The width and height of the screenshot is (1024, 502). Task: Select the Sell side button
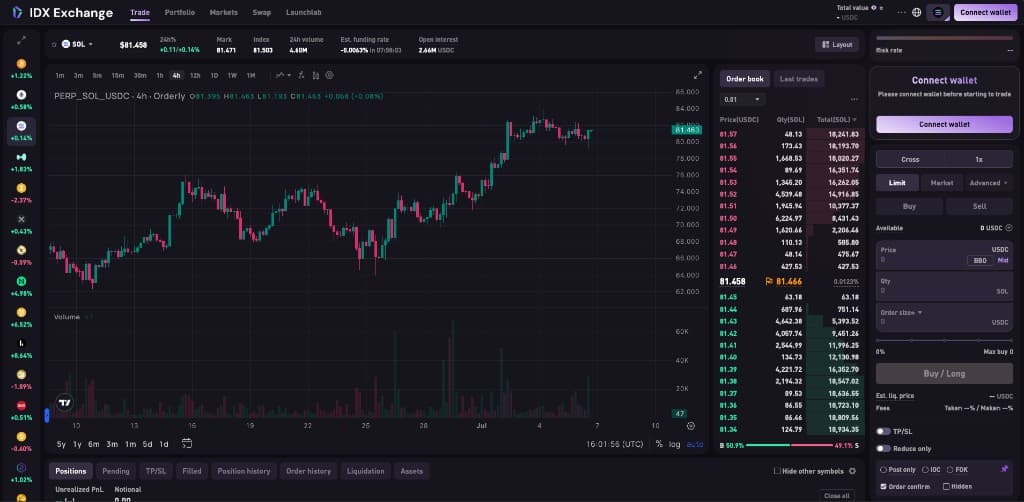pyautogui.click(x=980, y=206)
